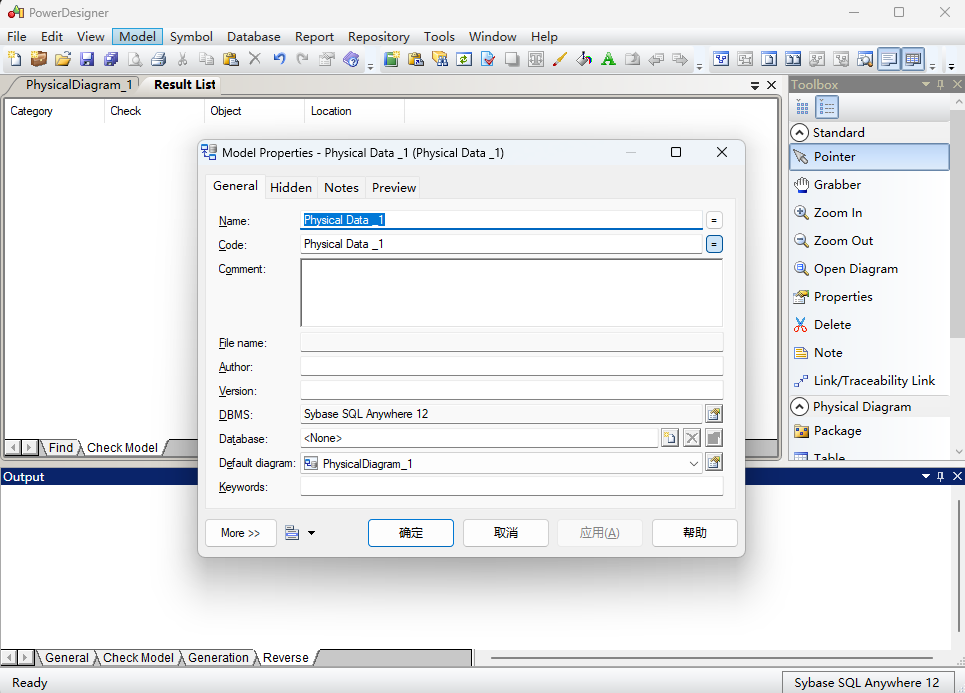Select the Zoom Out tool
965x693 pixels.
tap(870, 241)
